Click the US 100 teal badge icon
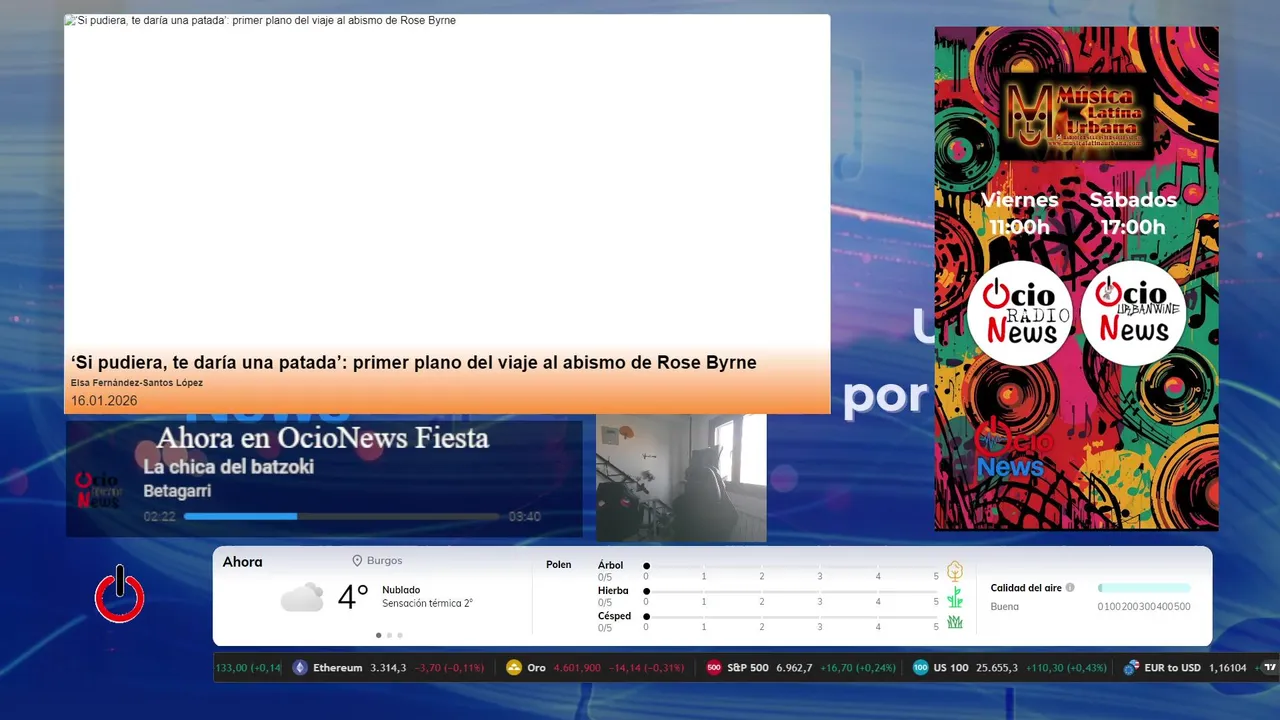Image resolution: width=1280 pixels, height=720 pixels. coord(921,668)
